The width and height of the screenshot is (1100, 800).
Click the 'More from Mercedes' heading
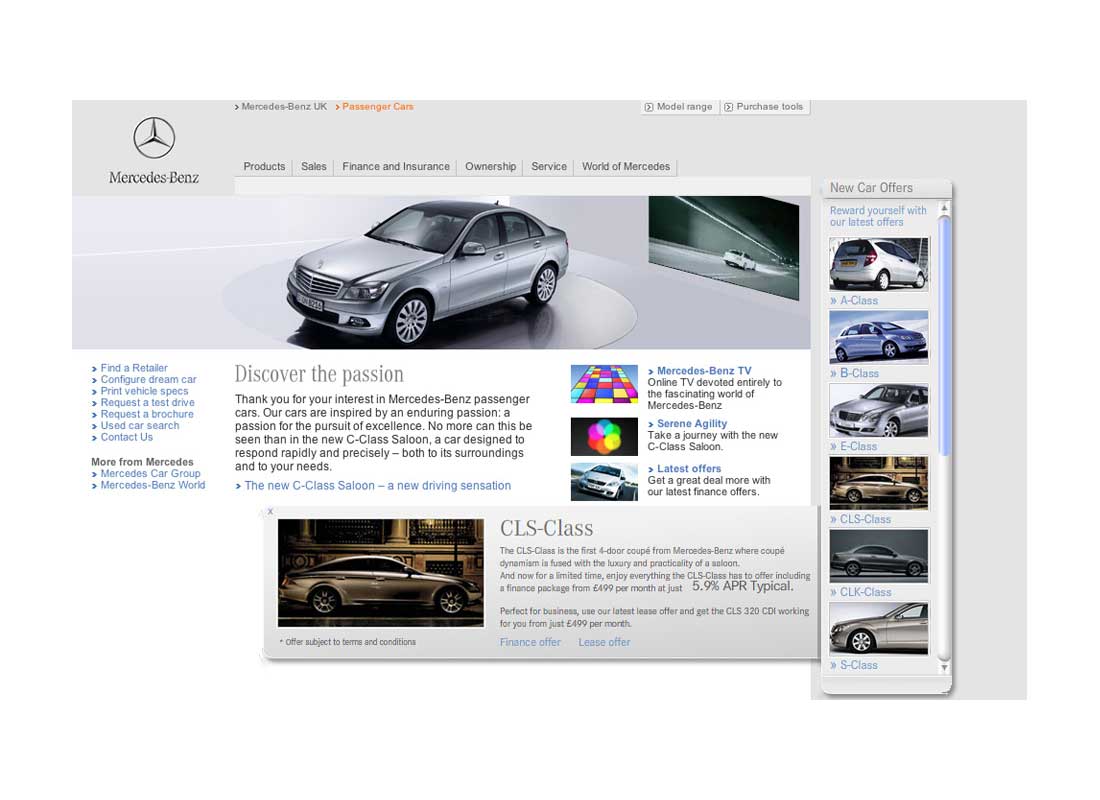tap(142, 462)
